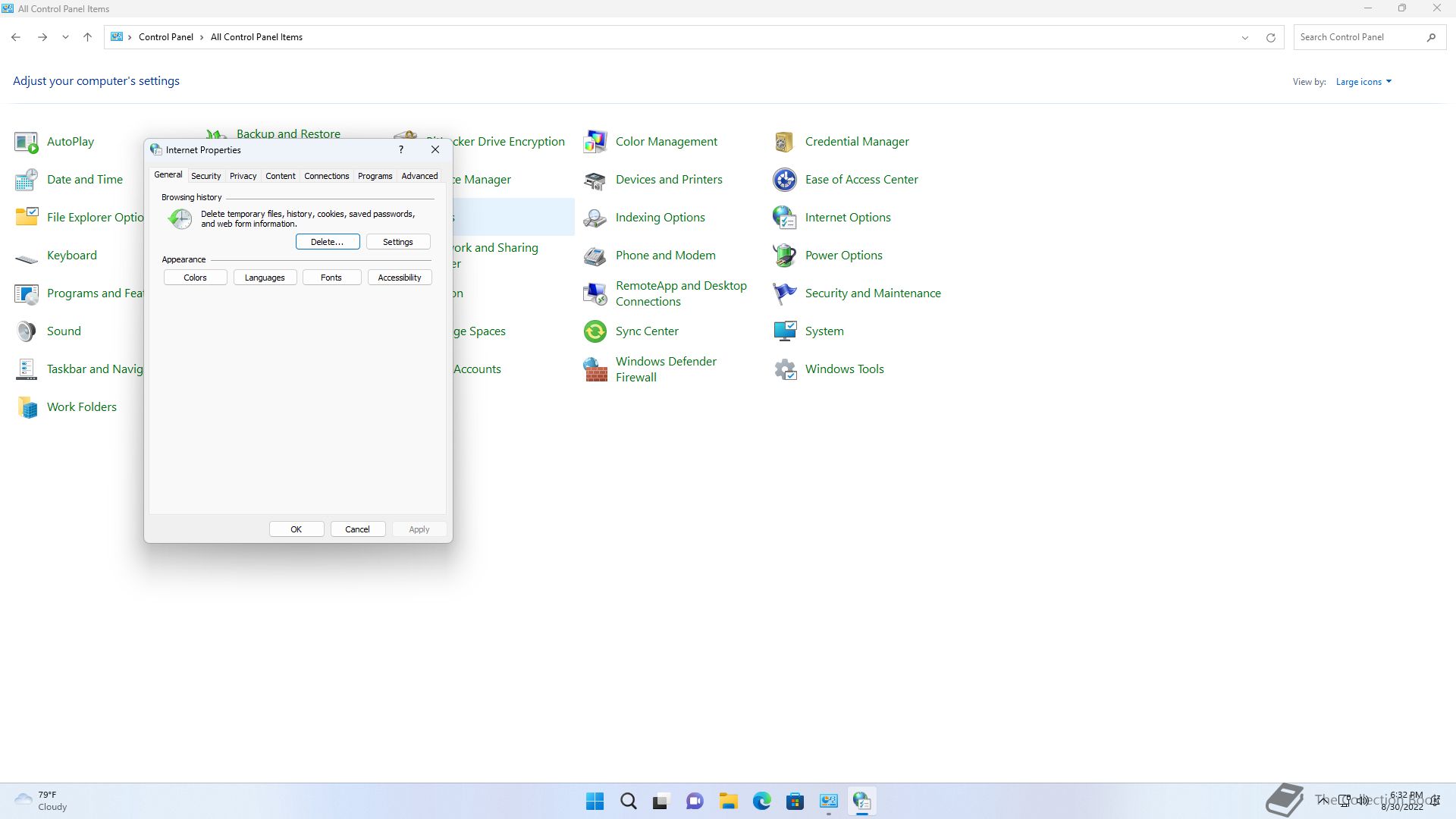
Task: Open the AutoPlay control panel icon
Action: click(x=27, y=142)
